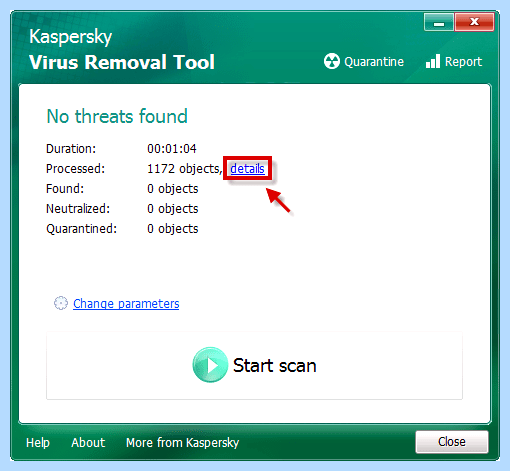Screen dimensions: 510x471
Task: Click the Neutralized: label
Action: (x=78, y=209)
